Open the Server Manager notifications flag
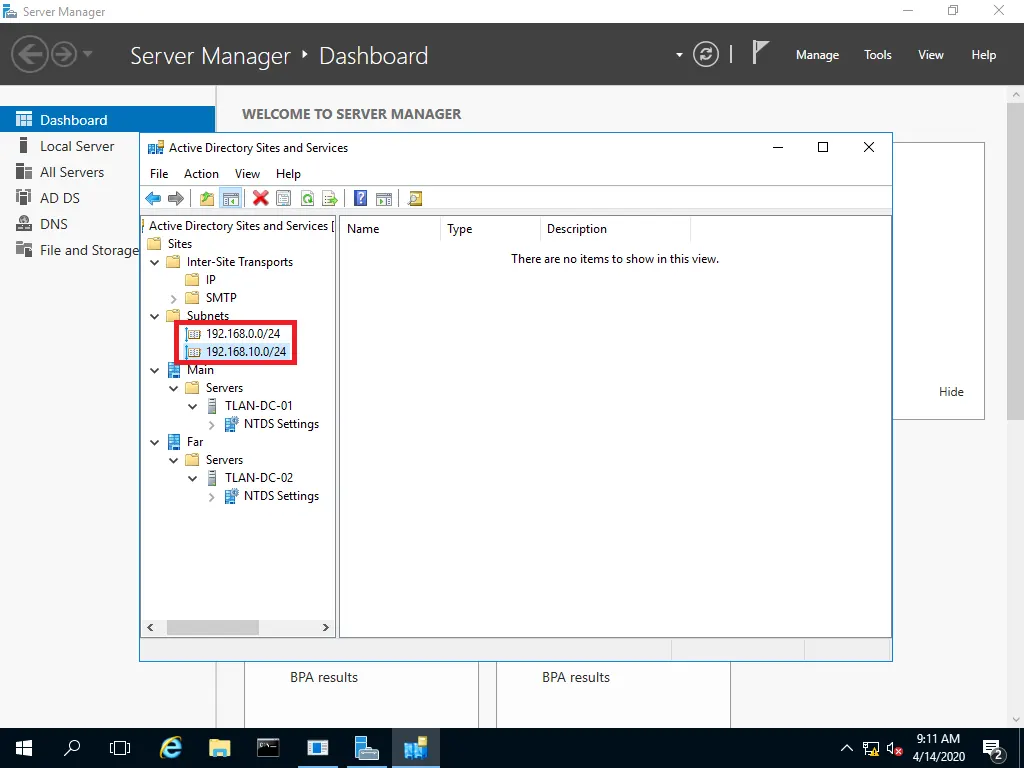The width and height of the screenshot is (1024, 768). [x=760, y=53]
